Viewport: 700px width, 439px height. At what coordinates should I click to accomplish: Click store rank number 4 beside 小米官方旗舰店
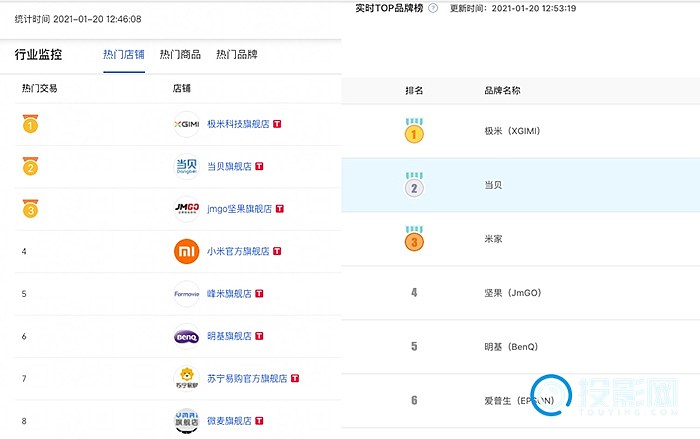click(x=24, y=251)
